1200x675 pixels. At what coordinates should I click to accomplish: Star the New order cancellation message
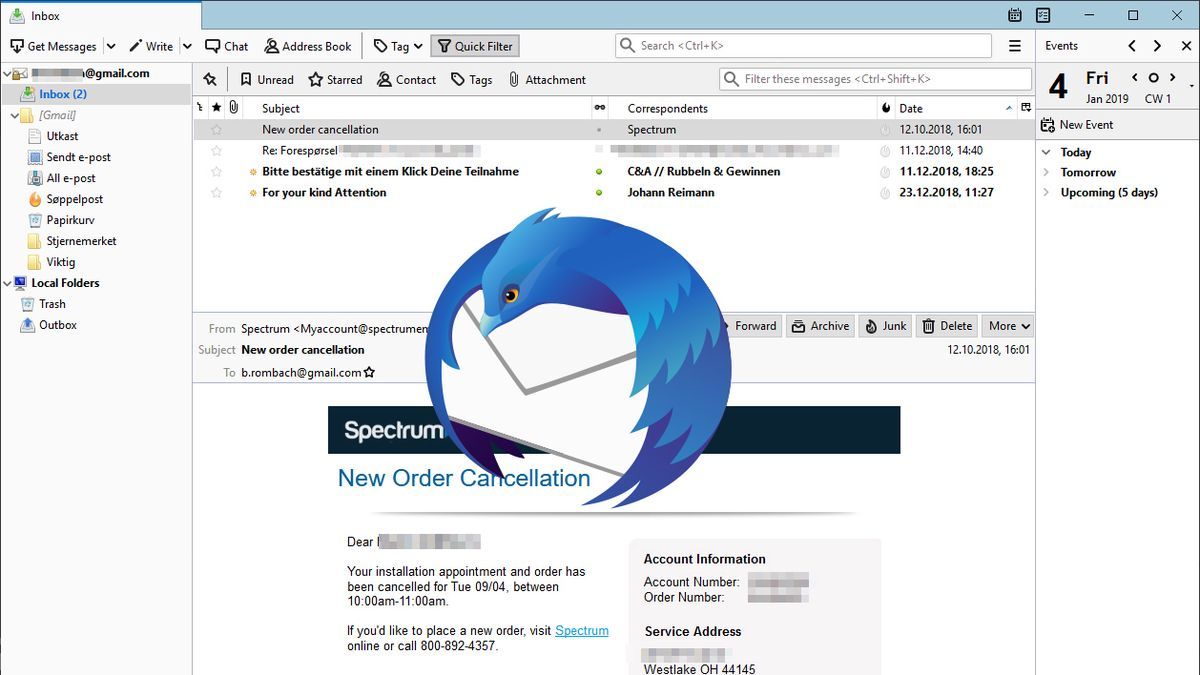click(x=216, y=130)
